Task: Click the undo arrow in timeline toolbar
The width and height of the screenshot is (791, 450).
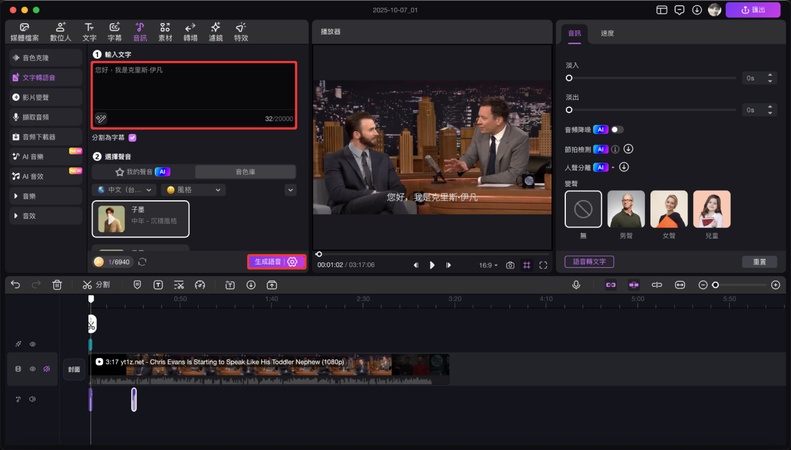Action: pyautogui.click(x=15, y=285)
